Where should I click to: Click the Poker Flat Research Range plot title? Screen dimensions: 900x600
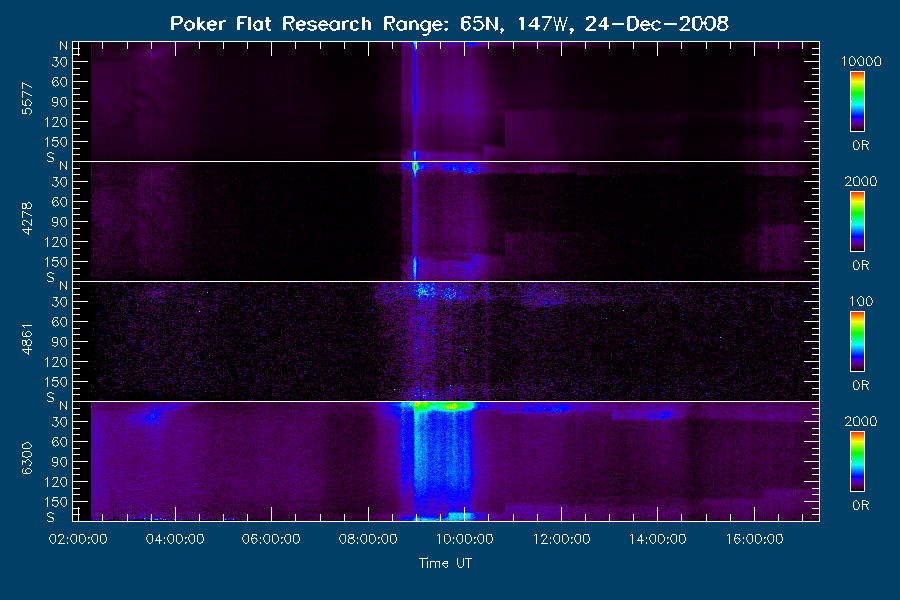[449, 24]
